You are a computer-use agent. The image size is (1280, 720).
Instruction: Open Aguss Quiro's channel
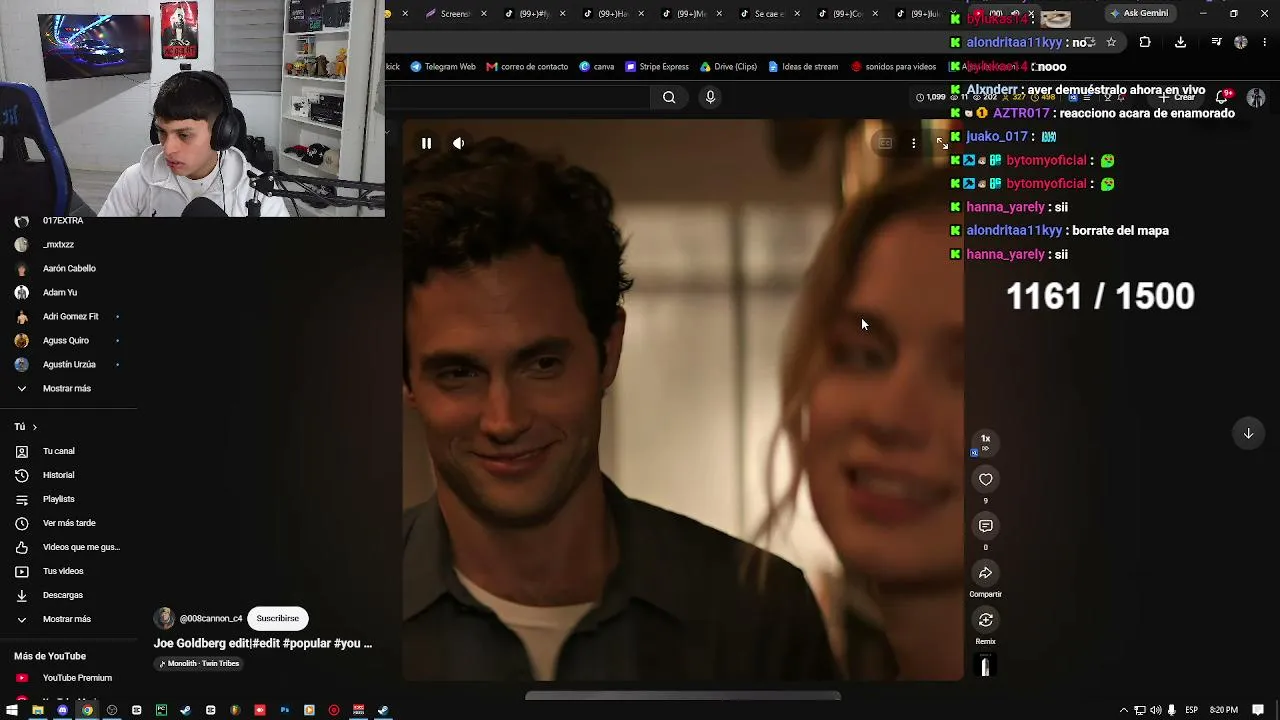coord(67,340)
